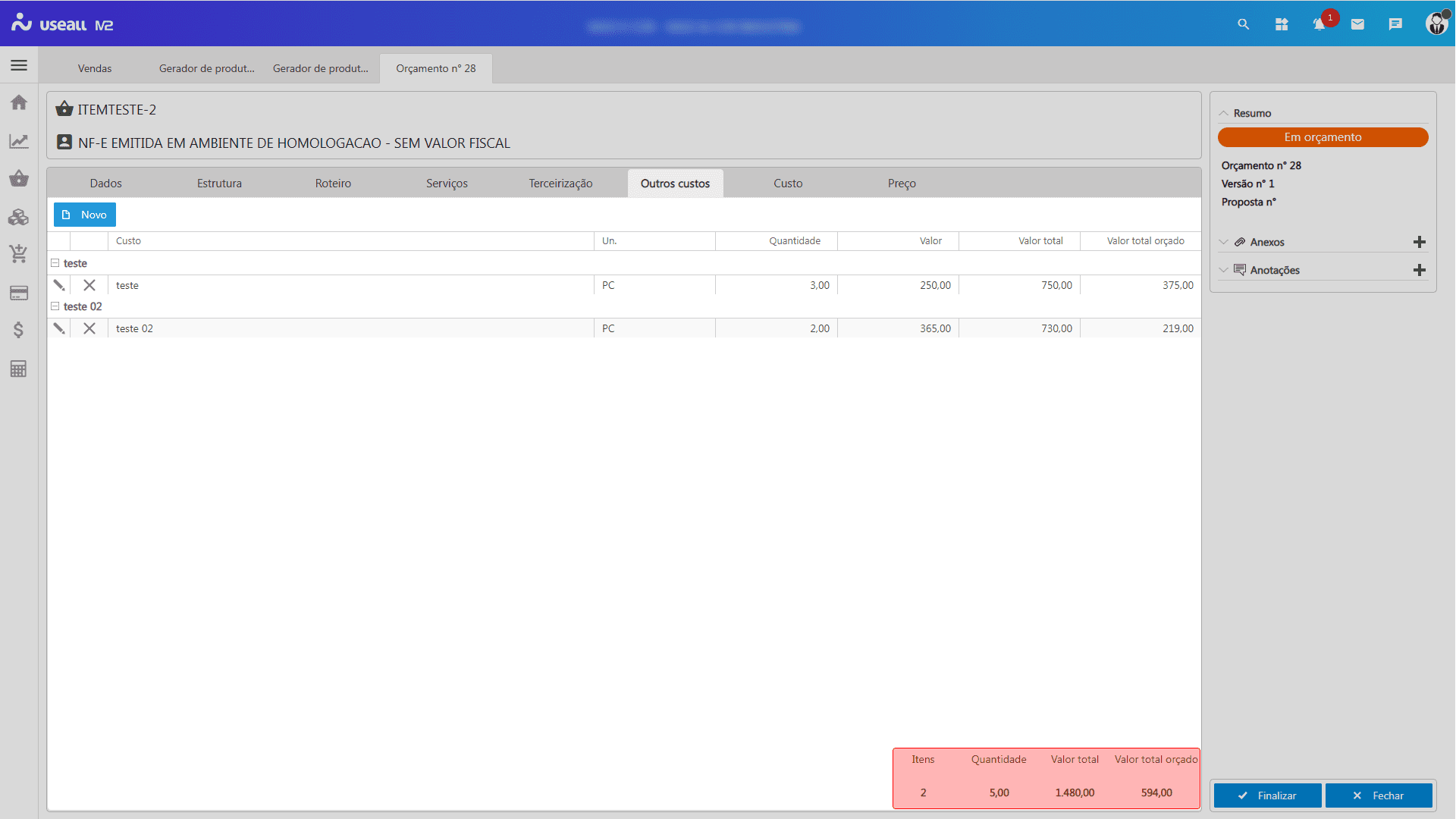1456x819 pixels.
Task: Click the notifications bell icon
Action: 1319,24
